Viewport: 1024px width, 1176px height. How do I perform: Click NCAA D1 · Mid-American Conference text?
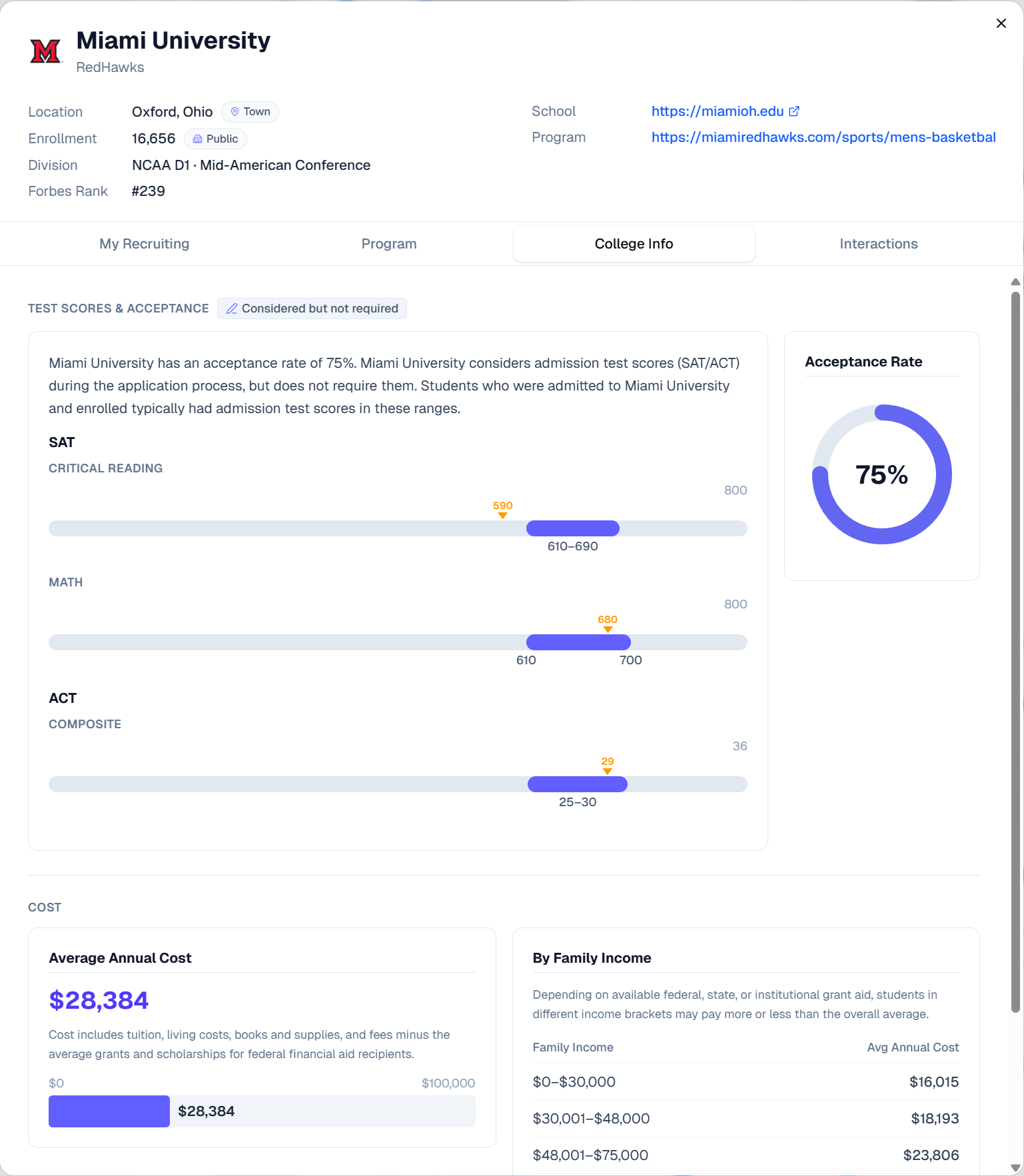pos(251,165)
